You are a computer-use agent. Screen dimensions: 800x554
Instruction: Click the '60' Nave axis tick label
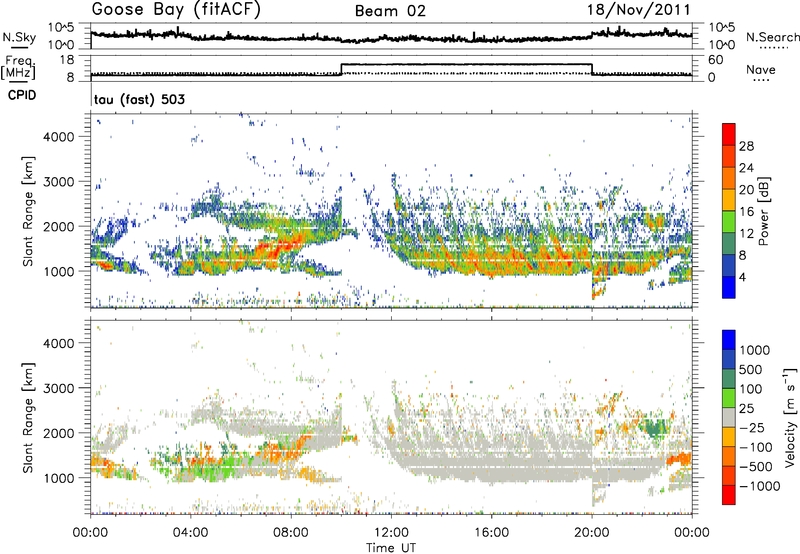tap(716, 60)
